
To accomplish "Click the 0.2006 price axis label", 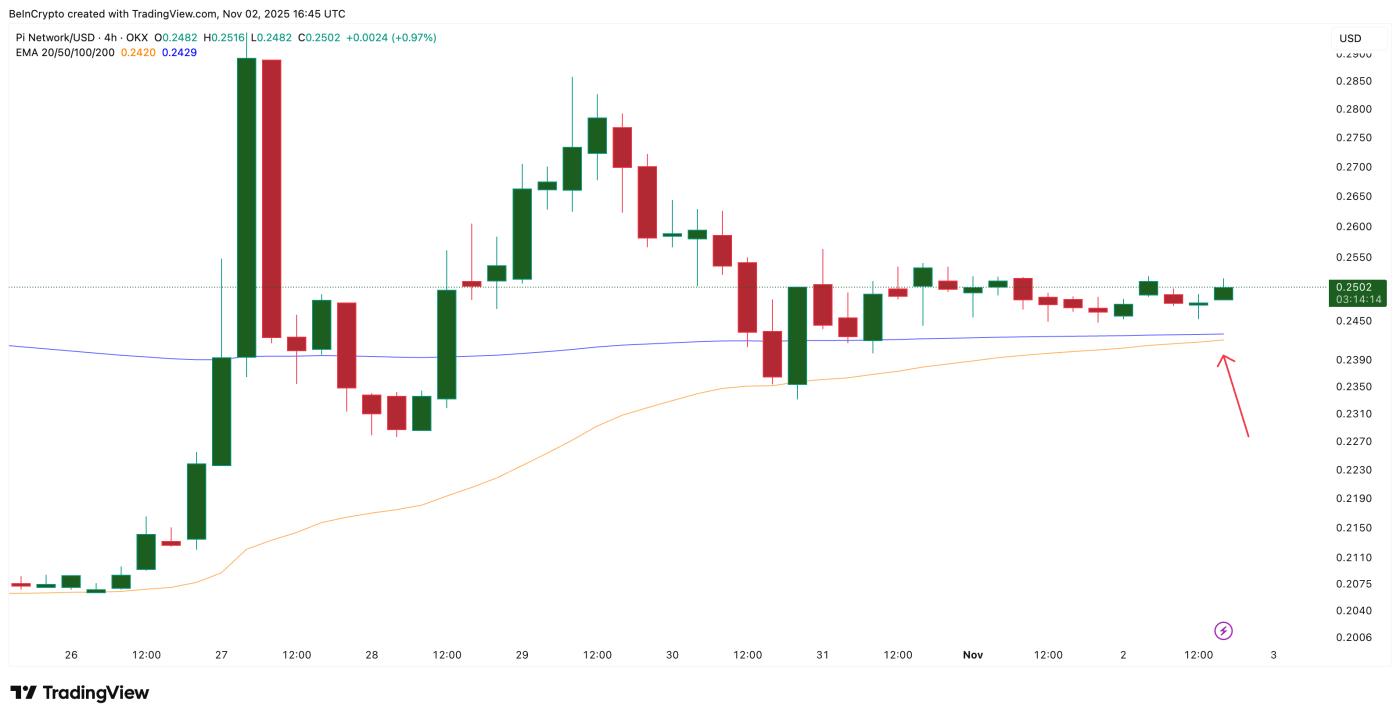I will pos(1353,638).
